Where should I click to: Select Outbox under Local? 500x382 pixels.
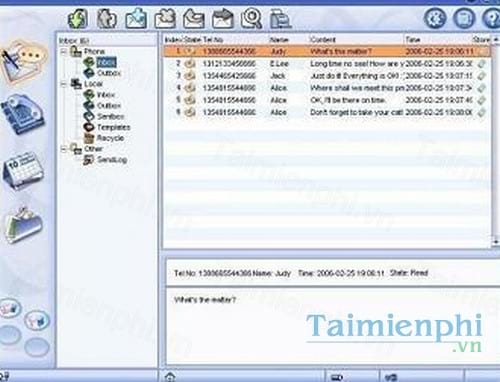109,106
